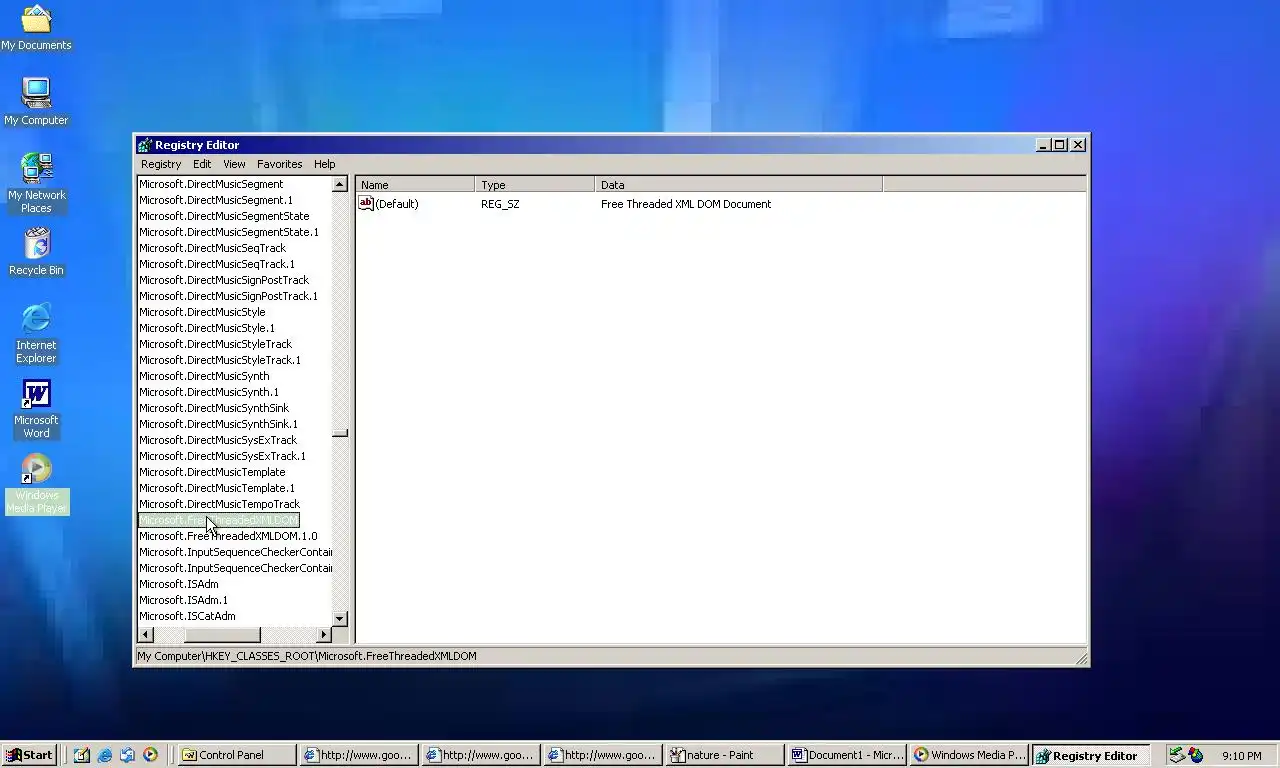Select the Microsoft.FreeThreadedXMLDOM.1.0 key
The image size is (1280, 768).
click(x=228, y=536)
